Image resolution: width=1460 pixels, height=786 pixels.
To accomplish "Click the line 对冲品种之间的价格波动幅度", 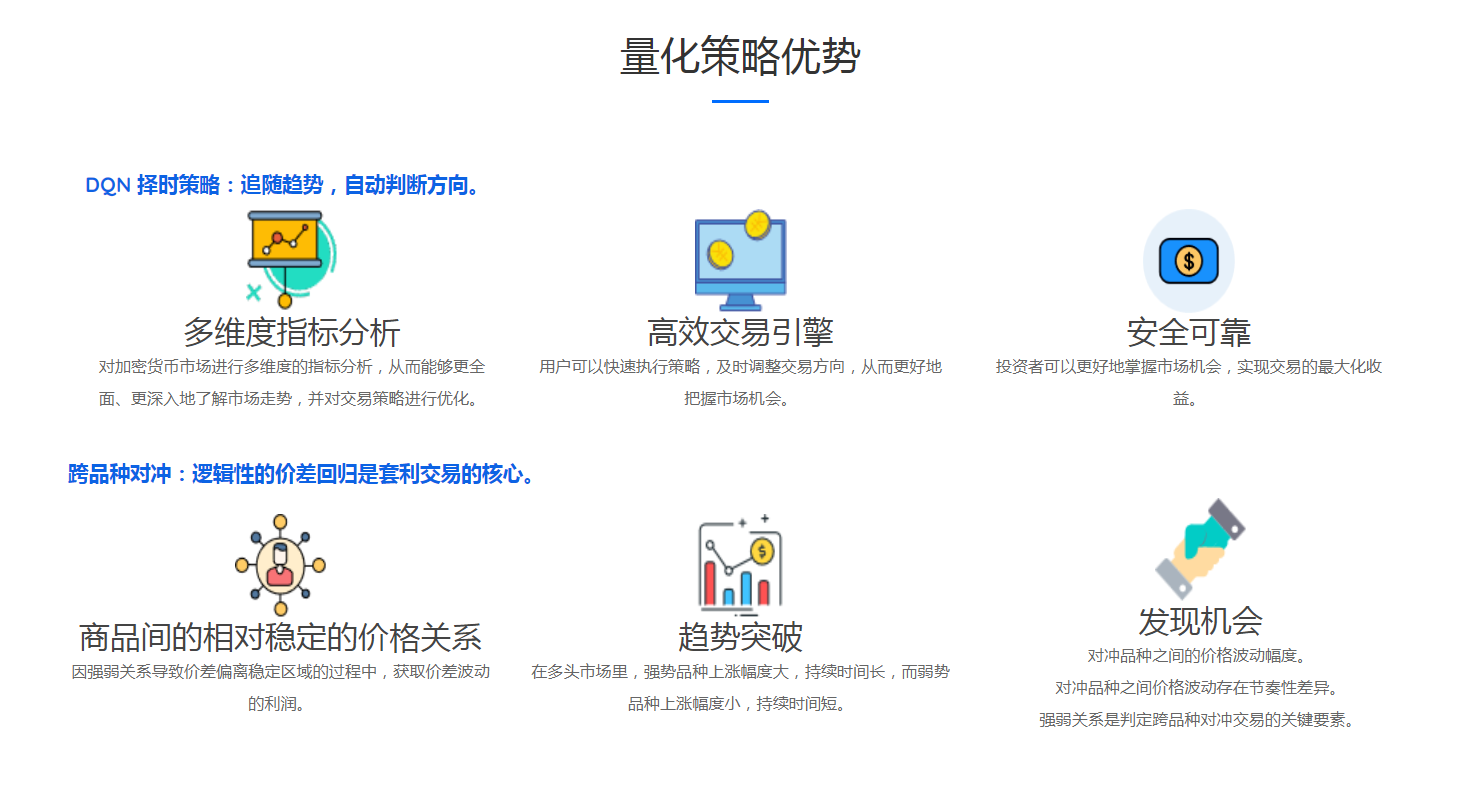I will point(1200,656).
